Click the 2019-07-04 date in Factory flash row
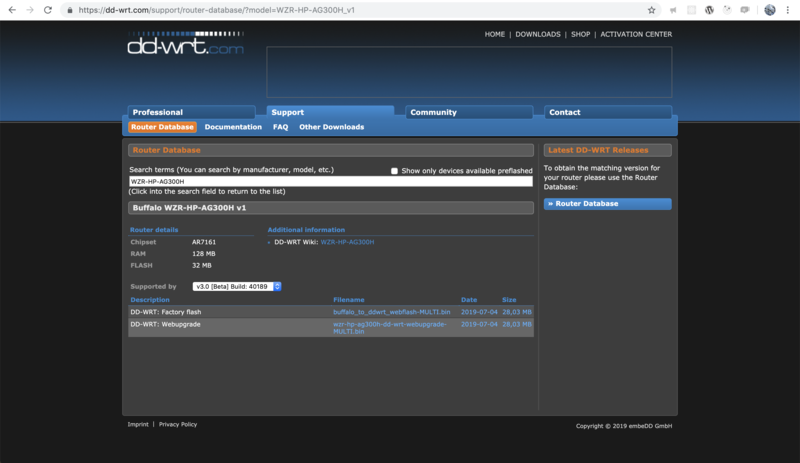The image size is (800, 463). tap(479, 312)
